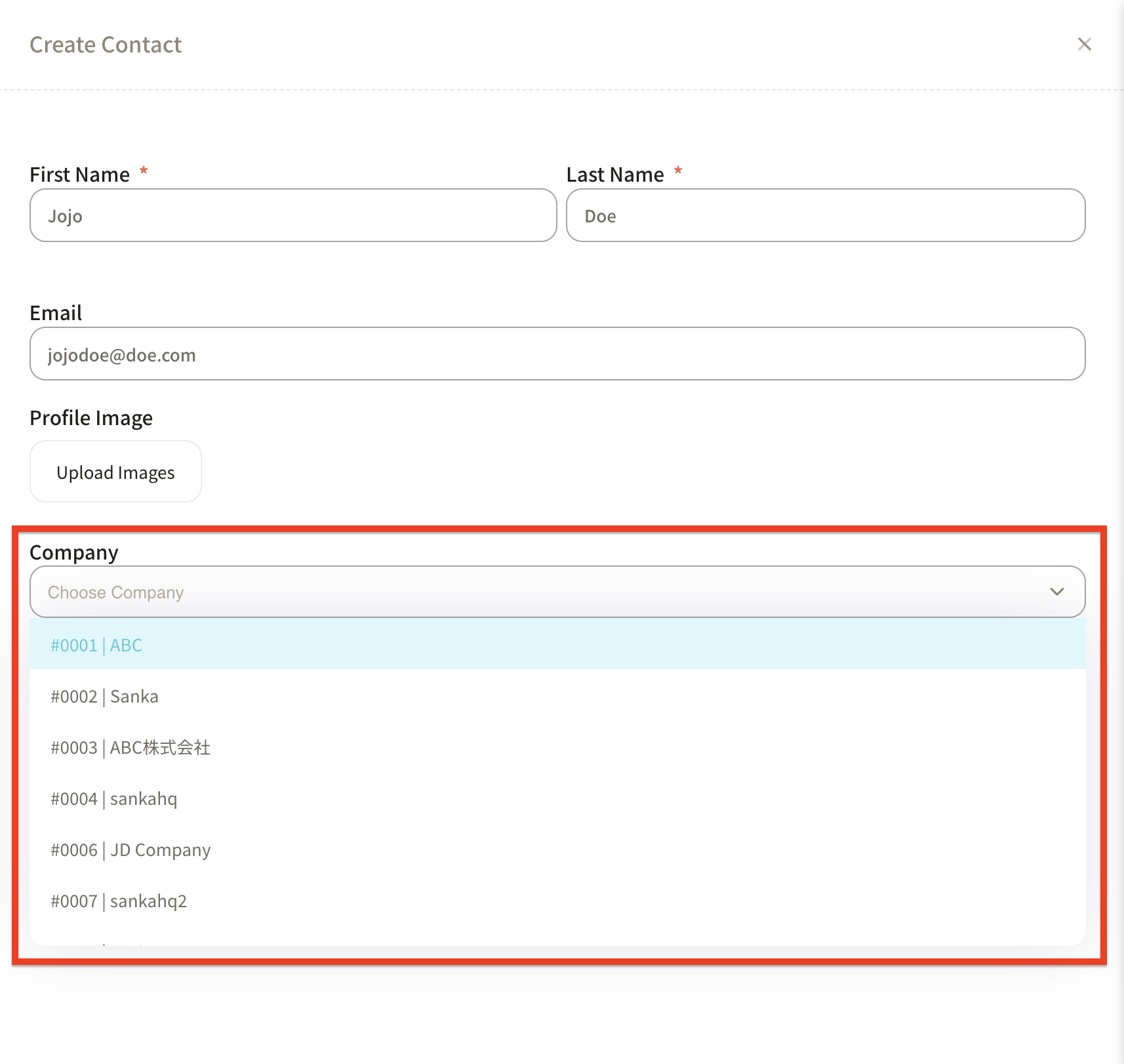Click the partially visible option below sankahq2
Viewport: 1124px width, 1064px height.
(105, 942)
